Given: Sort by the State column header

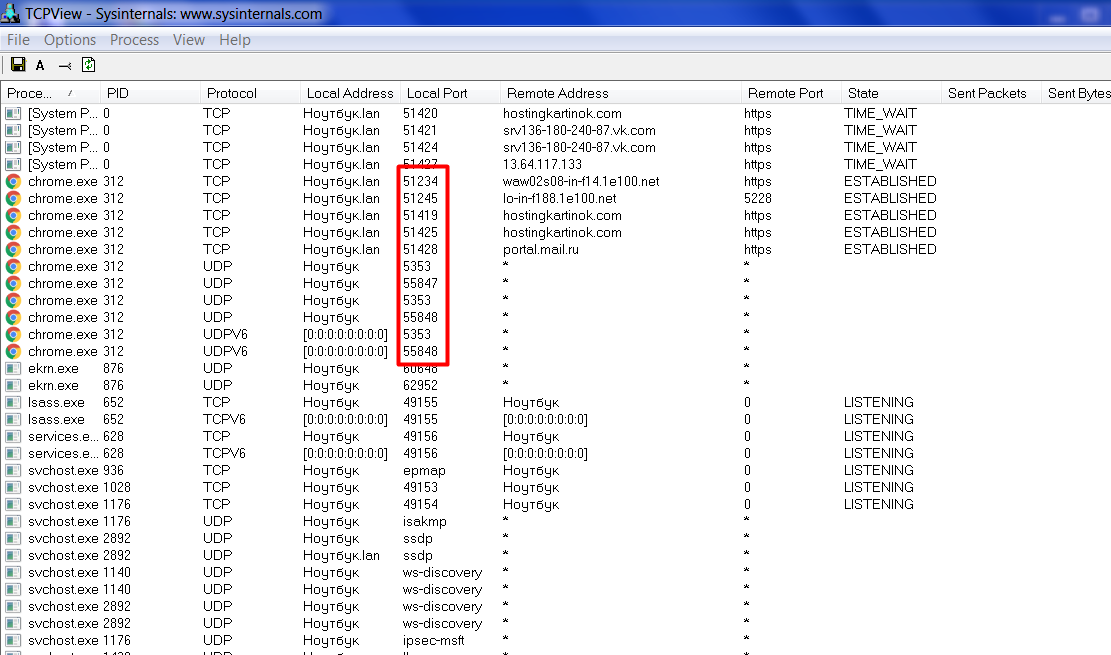Looking at the screenshot, I should (891, 93).
